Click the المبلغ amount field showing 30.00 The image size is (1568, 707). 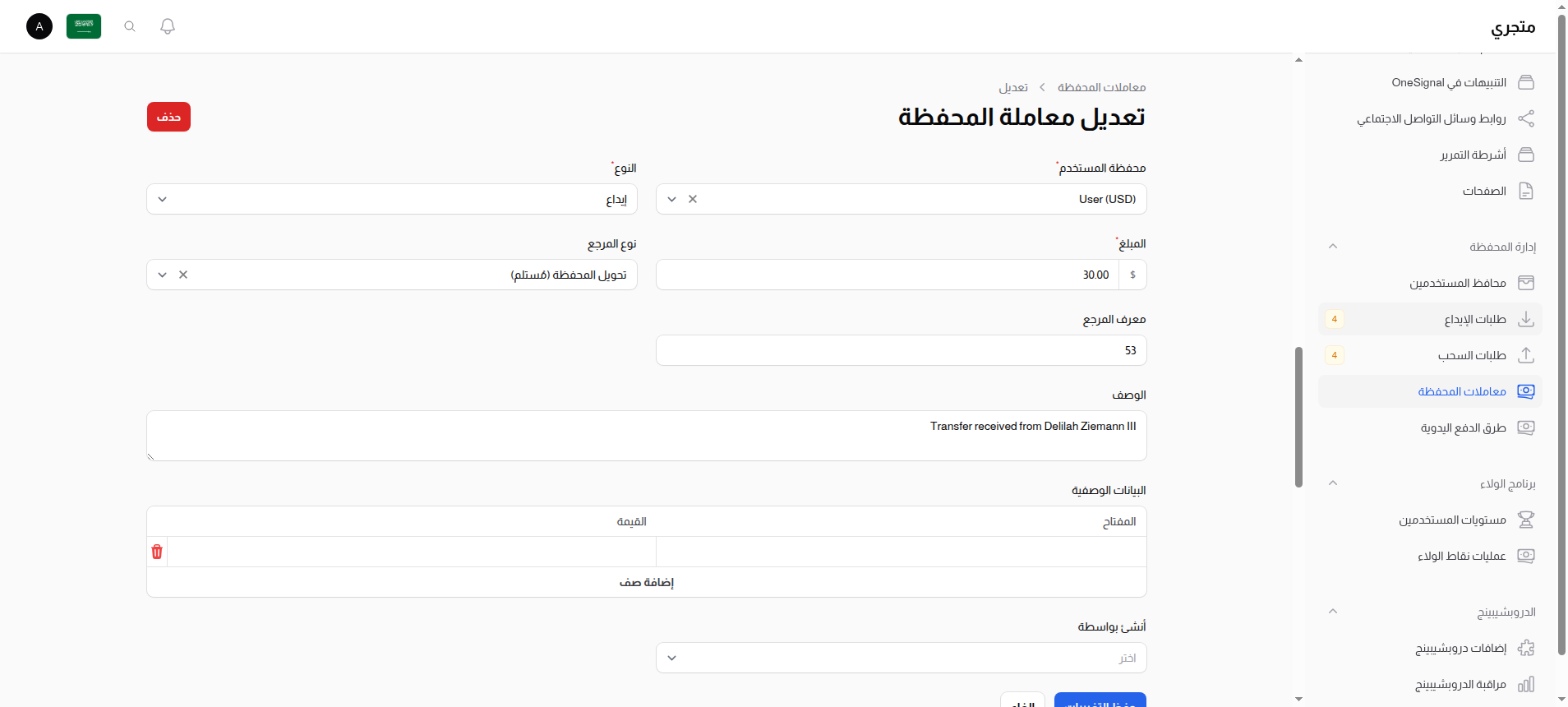click(888, 275)
